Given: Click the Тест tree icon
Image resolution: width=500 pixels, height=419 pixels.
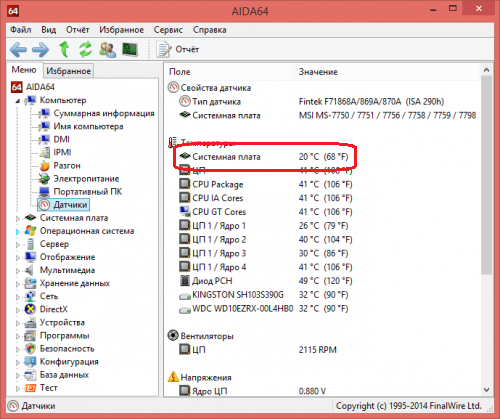Looking at the screenshot, I should point(30,388).
